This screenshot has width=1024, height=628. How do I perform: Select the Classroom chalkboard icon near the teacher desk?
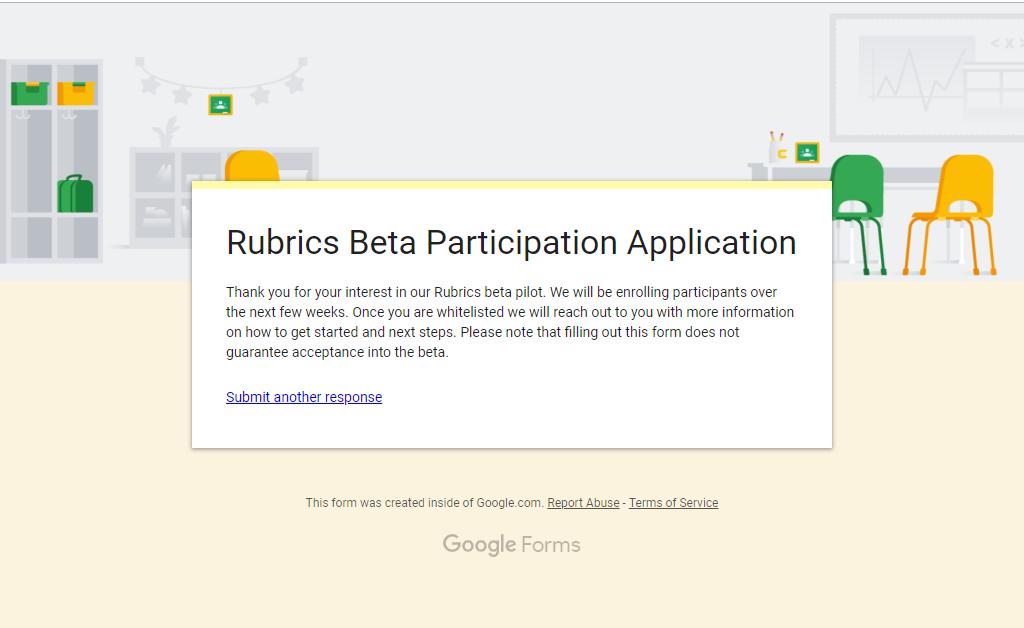coord(807,152)
